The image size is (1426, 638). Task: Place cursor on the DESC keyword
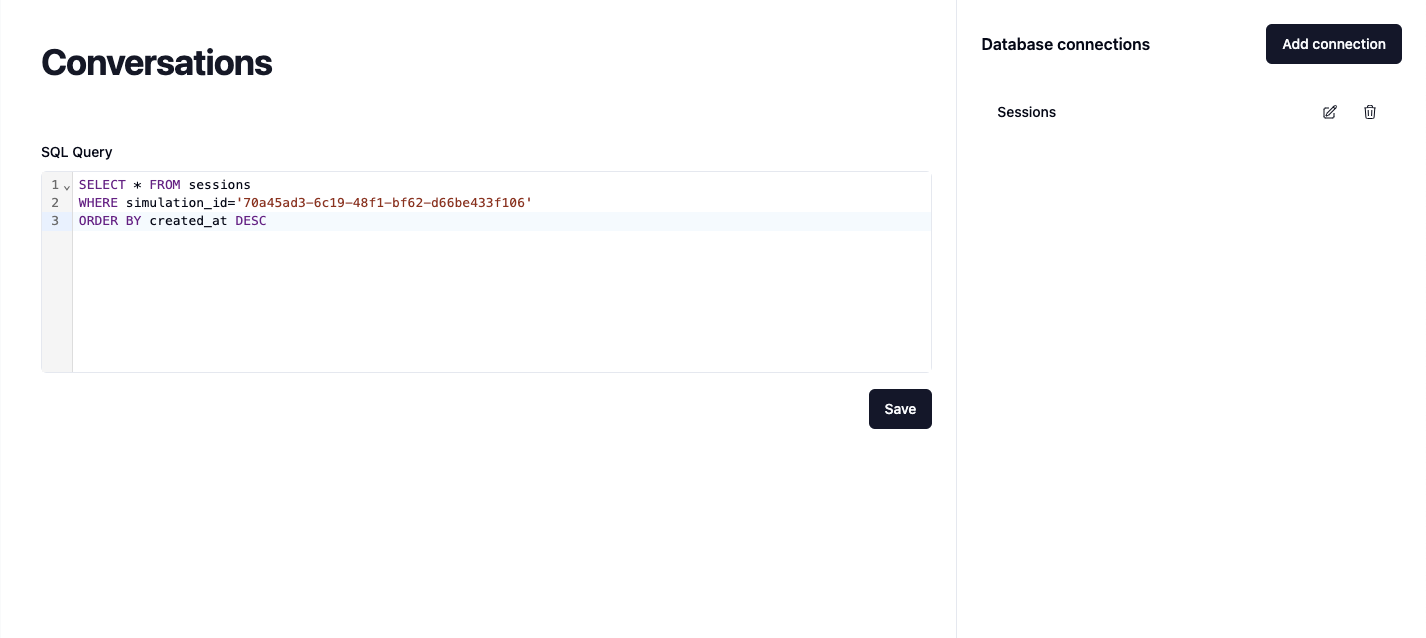pyautogui.click(x=251, y=221)
